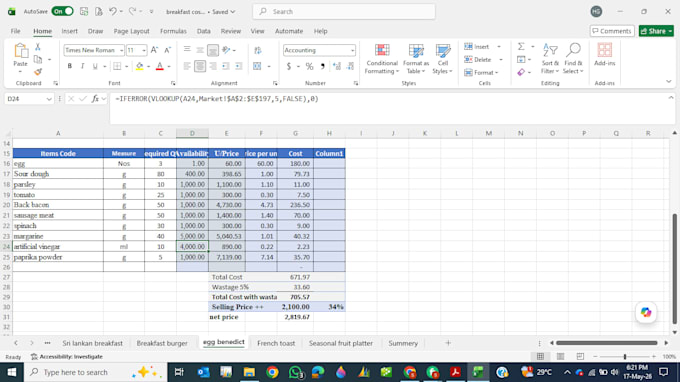
Task: Adjust the zoom slider handle
Action: coord(625,356)
